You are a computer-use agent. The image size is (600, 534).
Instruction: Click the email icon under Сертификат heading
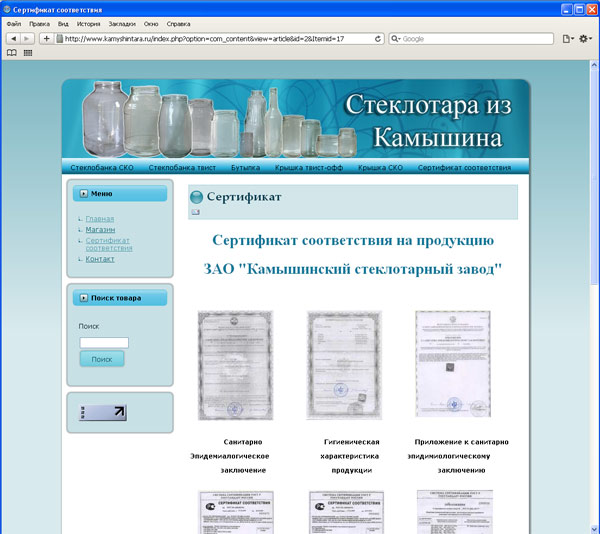196,212
